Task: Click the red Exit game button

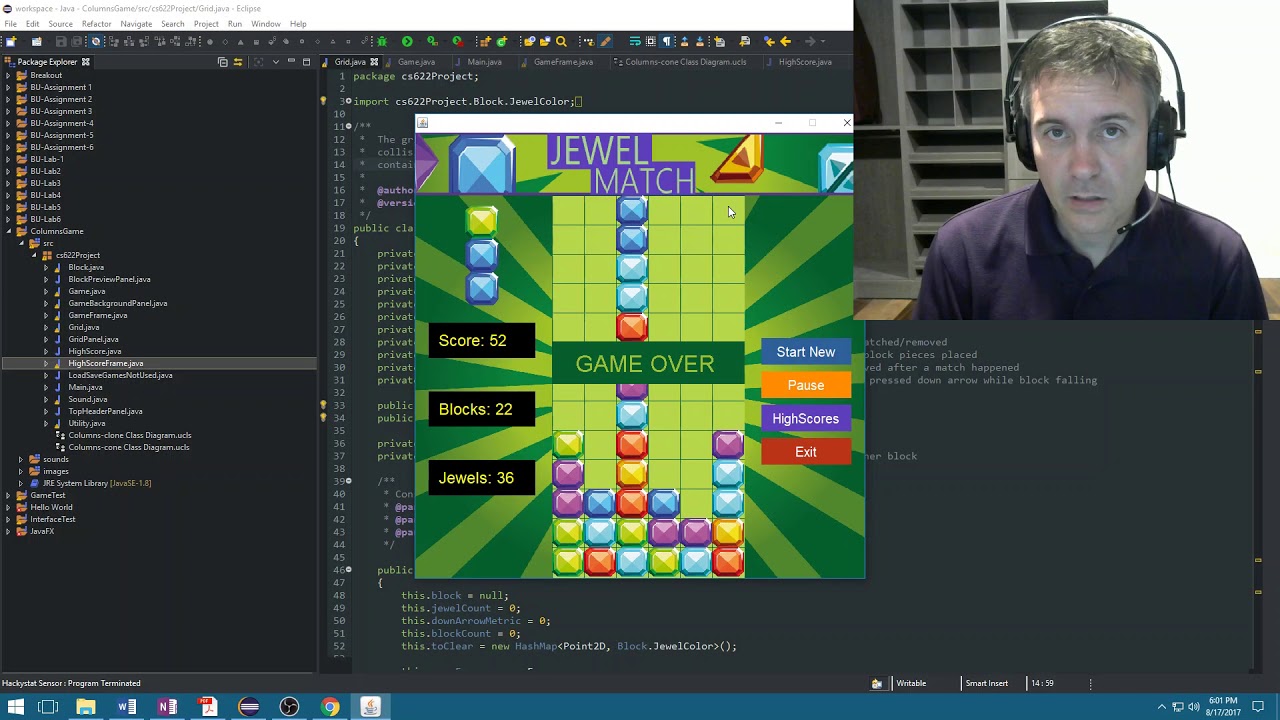Action: pos(806,452)
